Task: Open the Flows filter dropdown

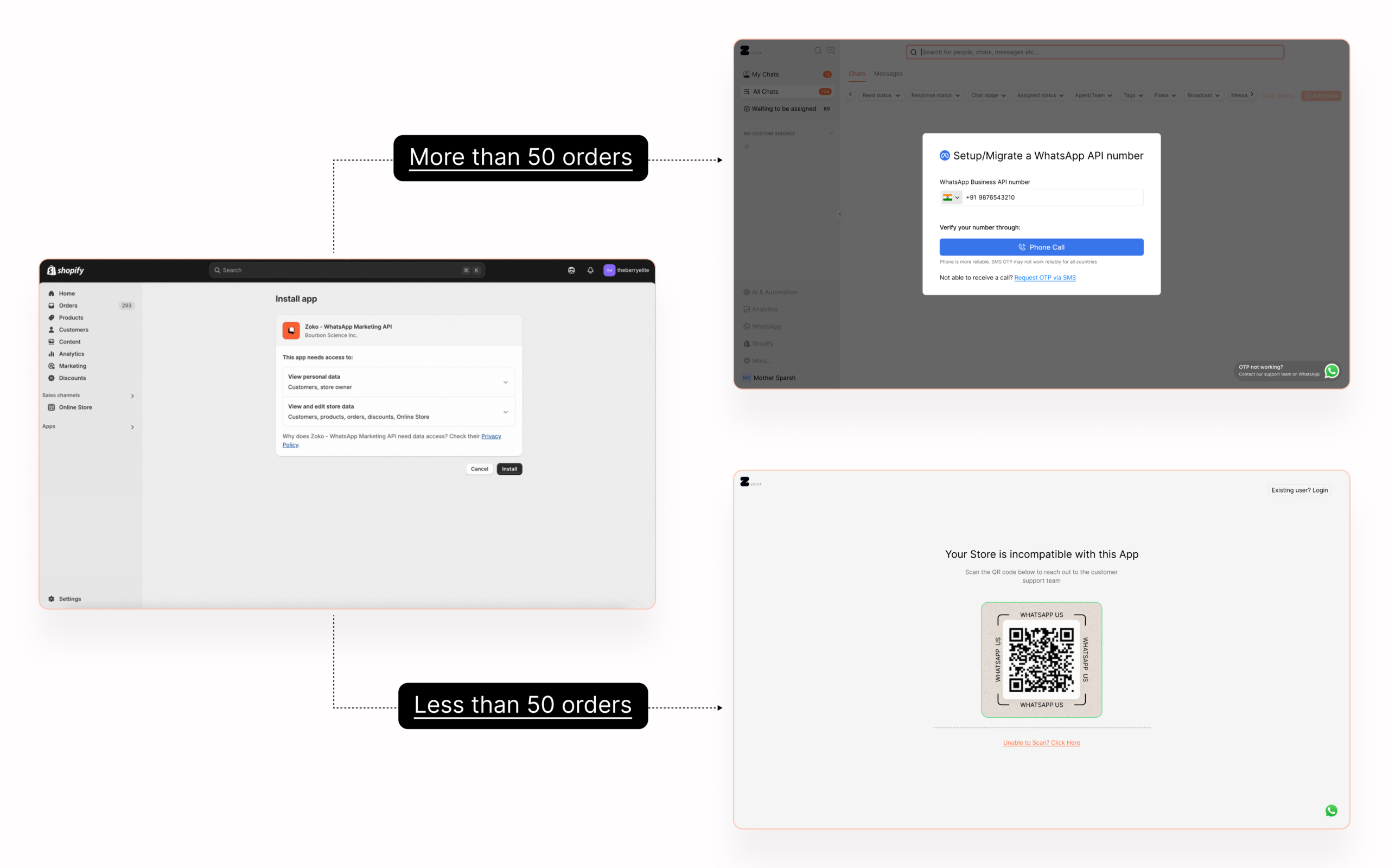Action: pyautogui.click(x=1165, y=95)
